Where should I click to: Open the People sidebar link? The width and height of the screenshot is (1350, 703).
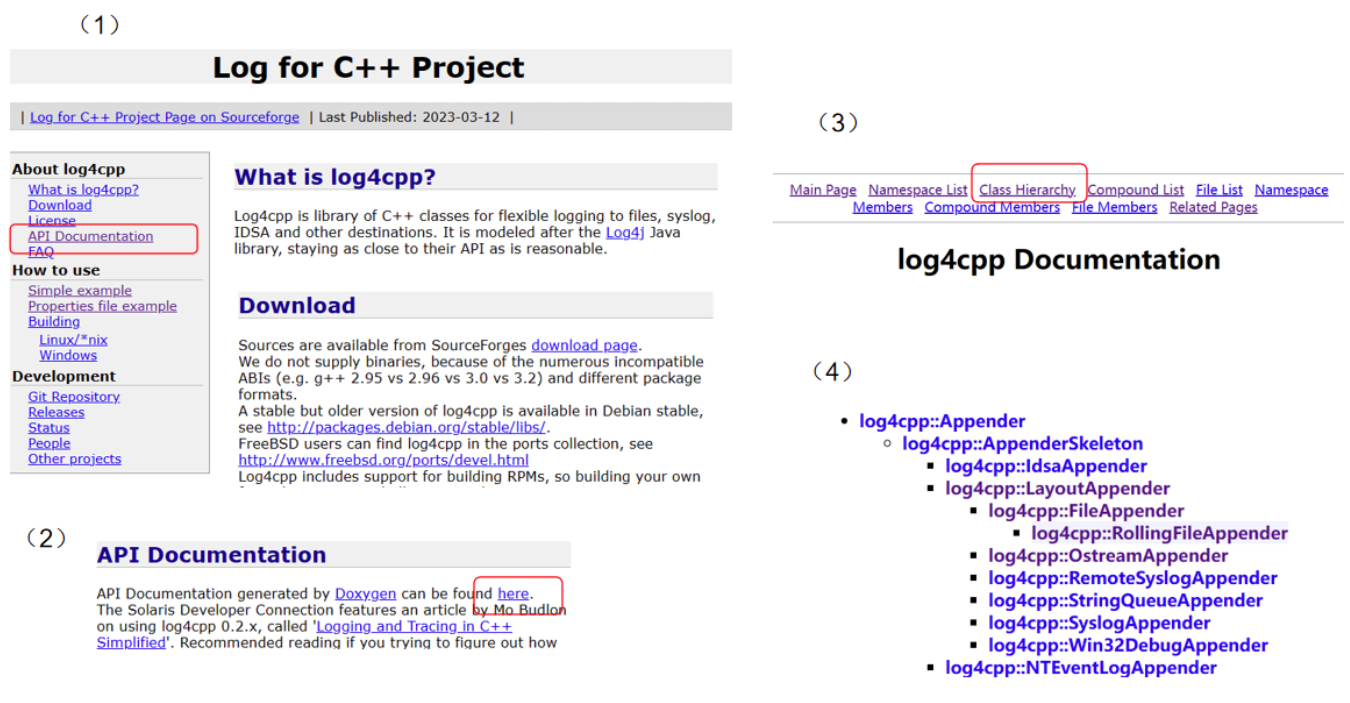(49, 443)
